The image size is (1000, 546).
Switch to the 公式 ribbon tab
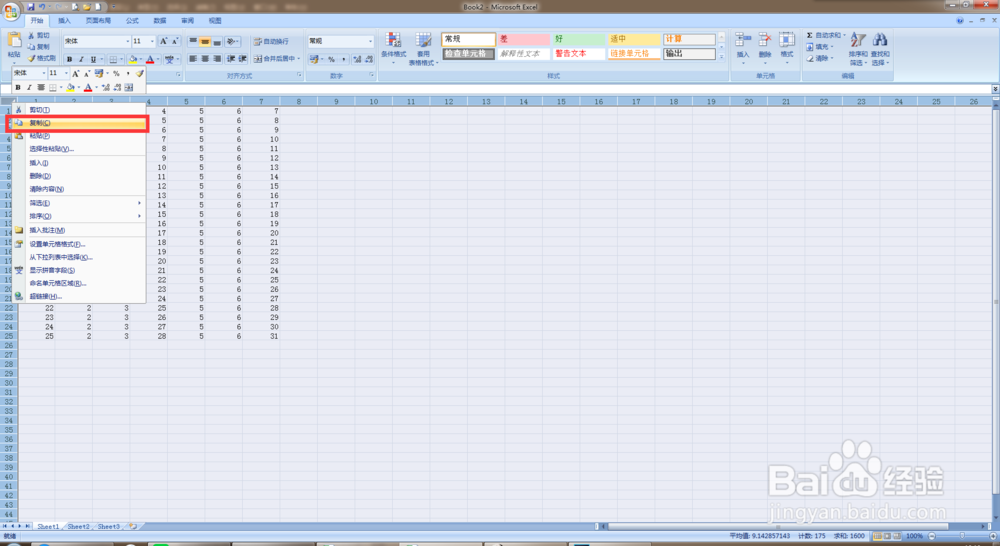[x=132, y=20]
